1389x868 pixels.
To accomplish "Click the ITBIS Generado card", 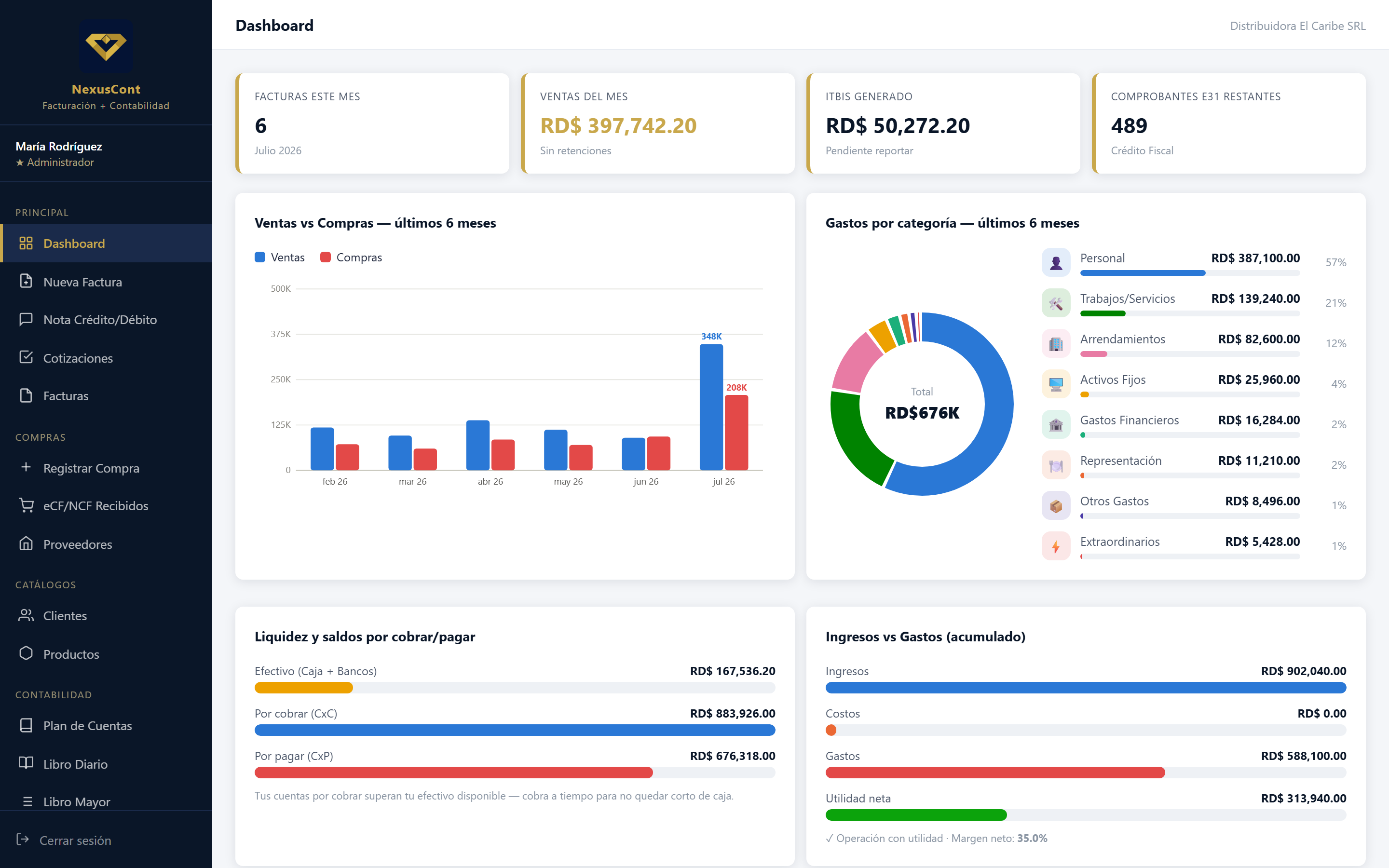I will 943,123.
